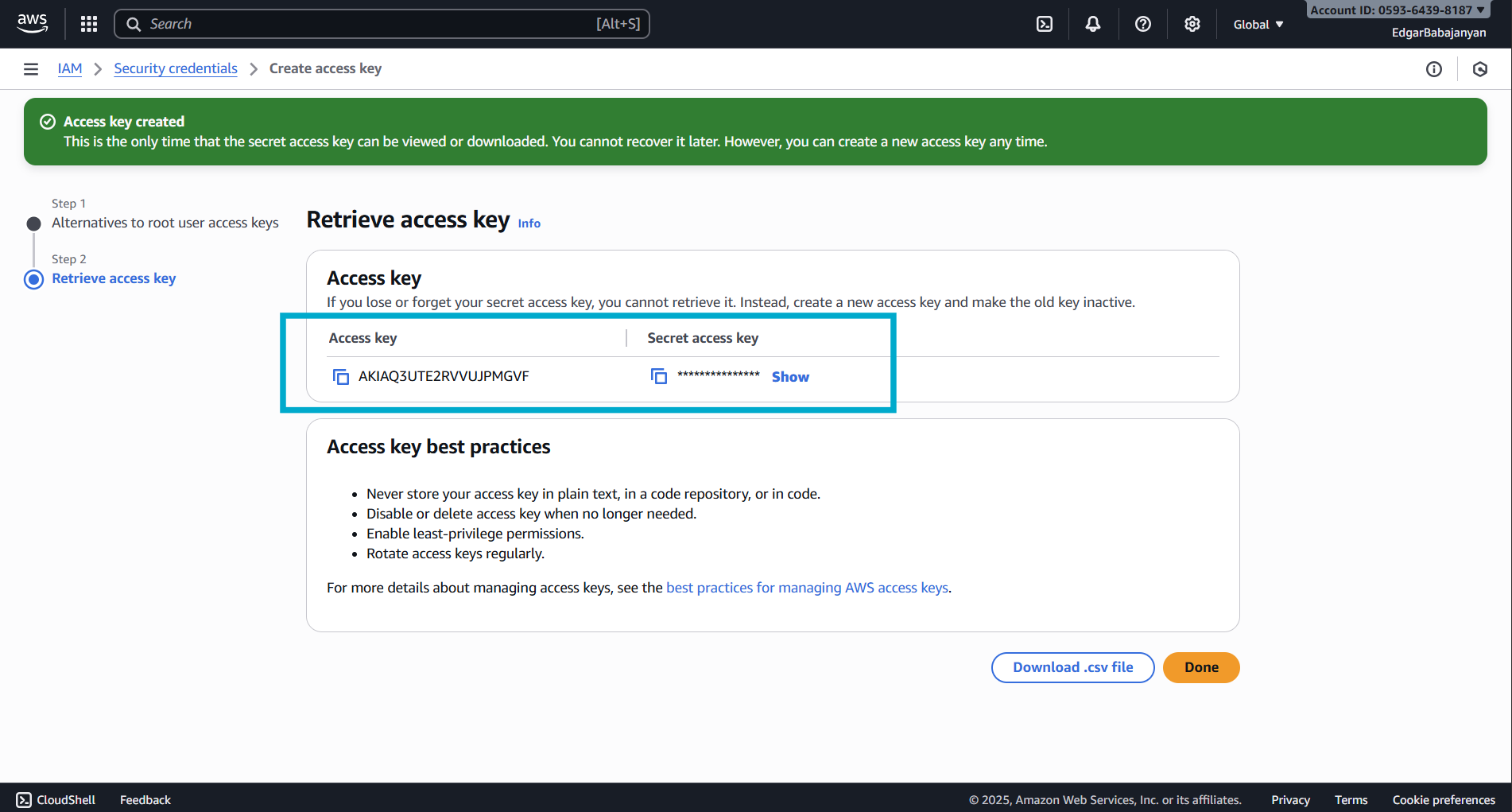Viewport: 1512px width, 812px height.
Task: Copy the access key AKIAQ3UTE2RVVUJPMGVF
Action: [x=341, y=376]
